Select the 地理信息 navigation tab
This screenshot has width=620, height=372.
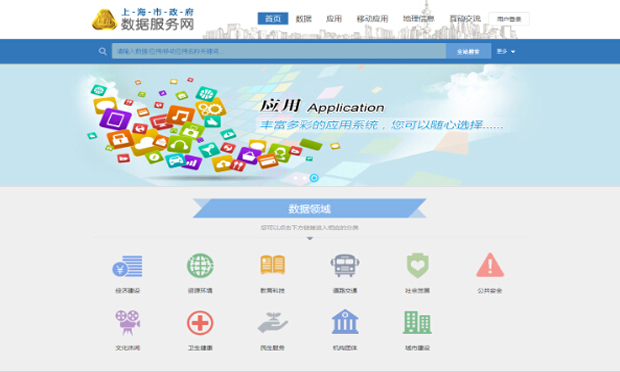(419, 19)
